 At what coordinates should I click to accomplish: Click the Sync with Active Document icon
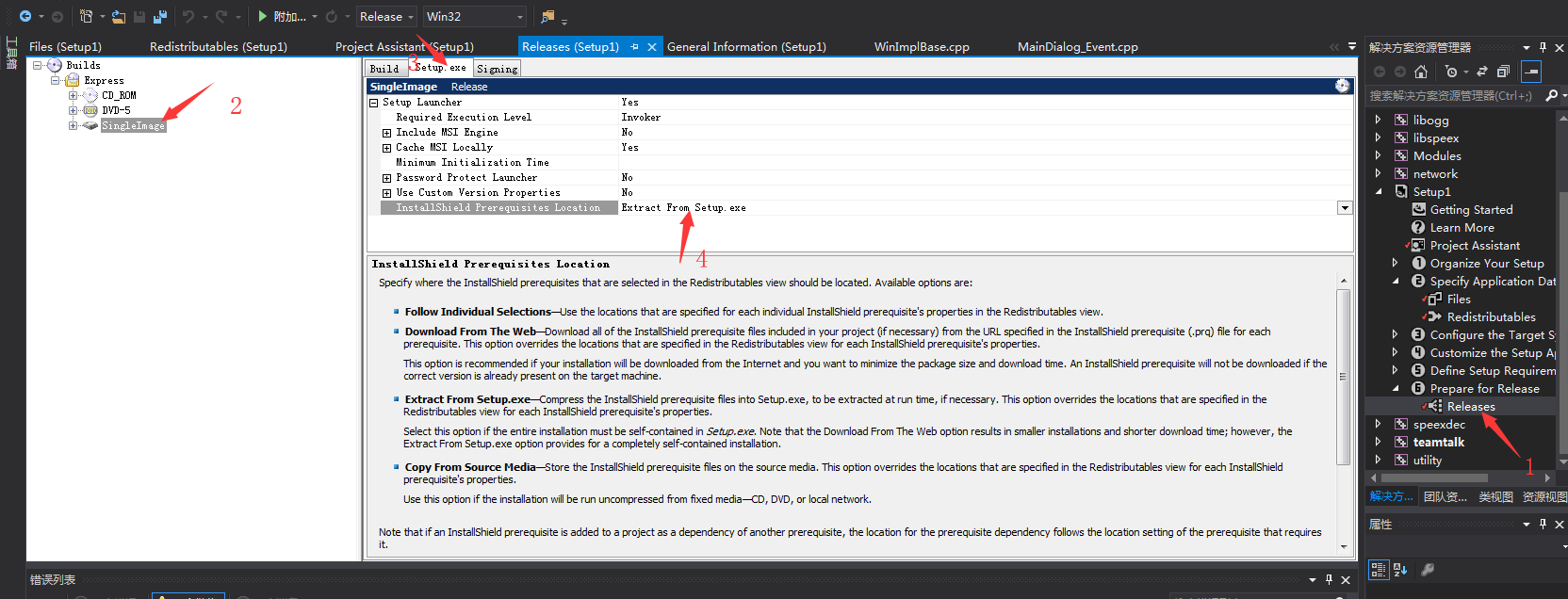1482,72
